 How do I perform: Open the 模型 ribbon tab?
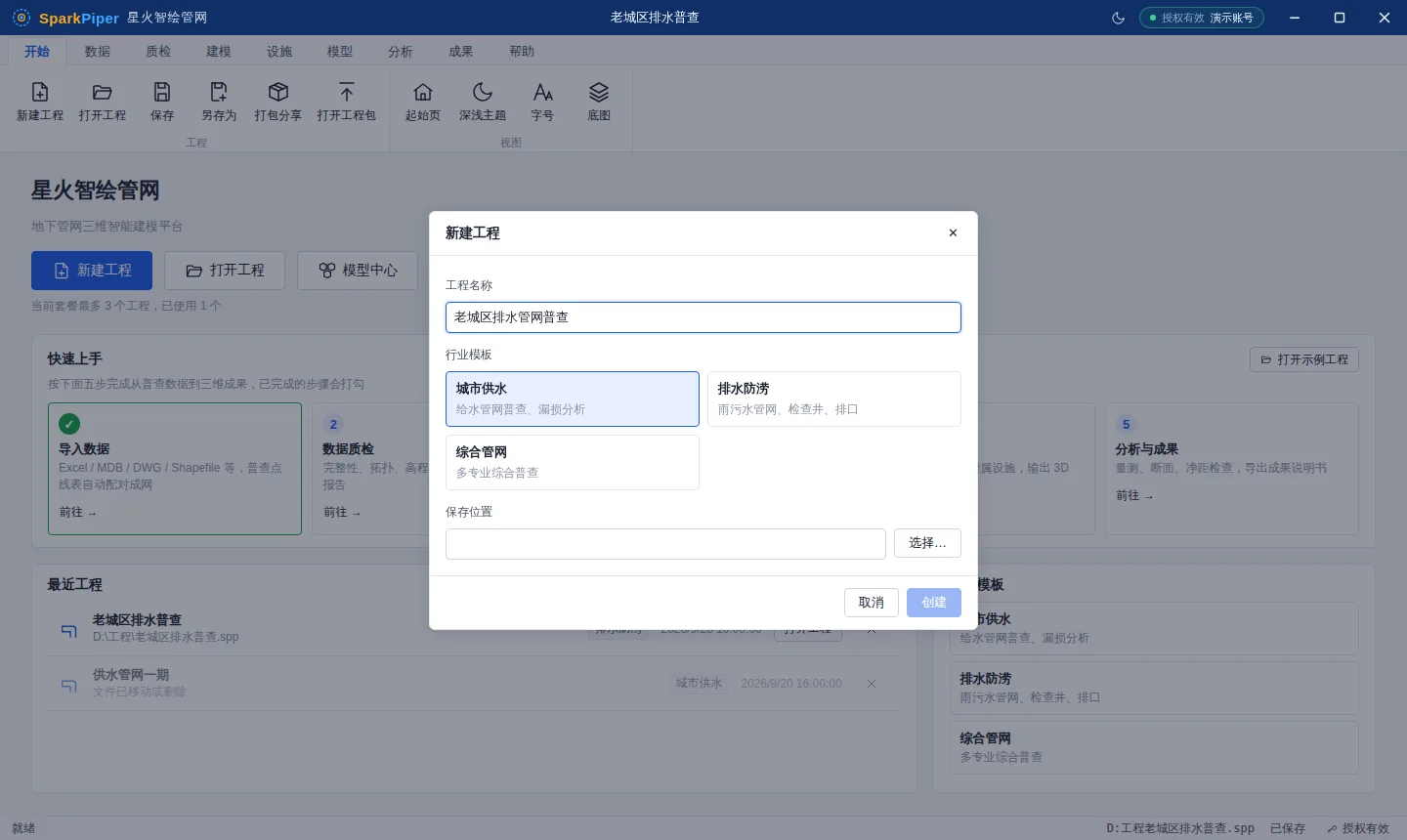(340, 52)
